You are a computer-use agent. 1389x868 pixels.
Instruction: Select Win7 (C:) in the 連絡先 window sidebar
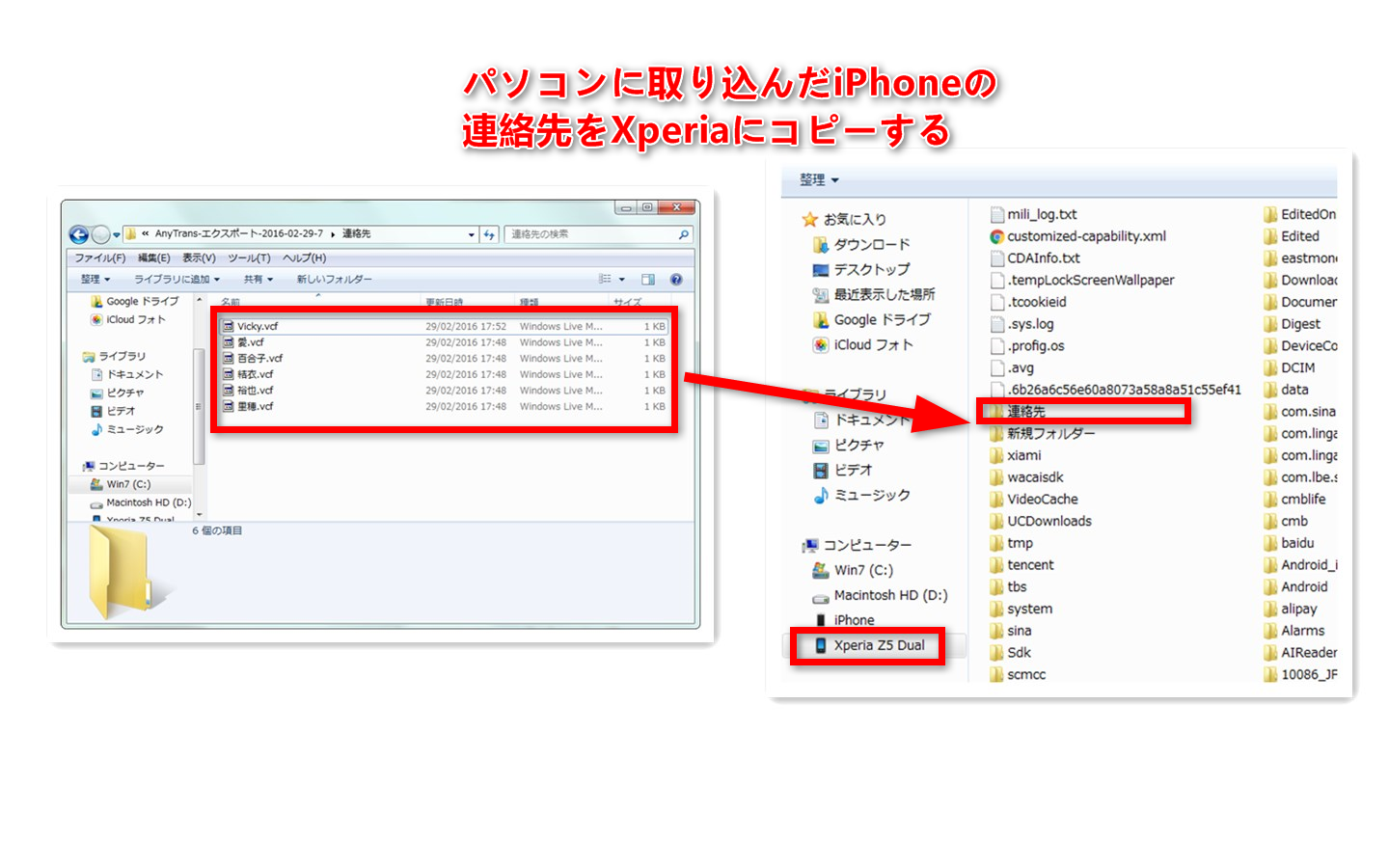tap(121, 484)
